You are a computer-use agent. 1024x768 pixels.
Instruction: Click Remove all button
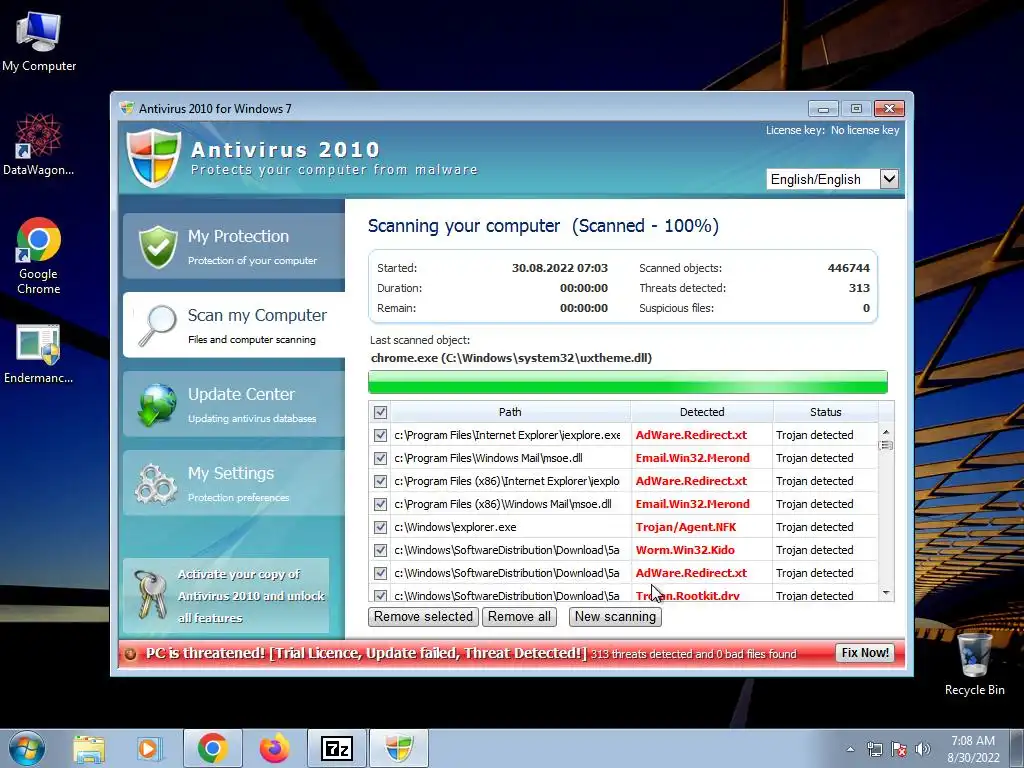coord(519,616)
